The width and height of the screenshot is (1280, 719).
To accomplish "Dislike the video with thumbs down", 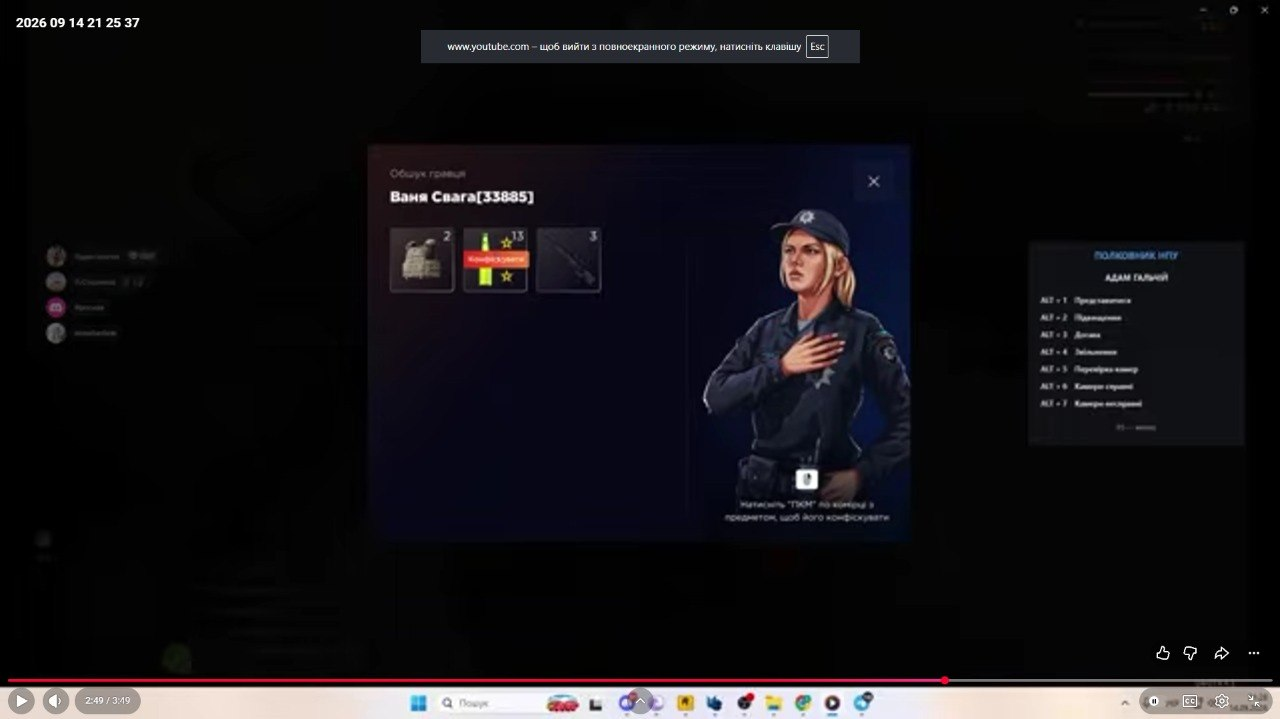I will (1190, 653).
